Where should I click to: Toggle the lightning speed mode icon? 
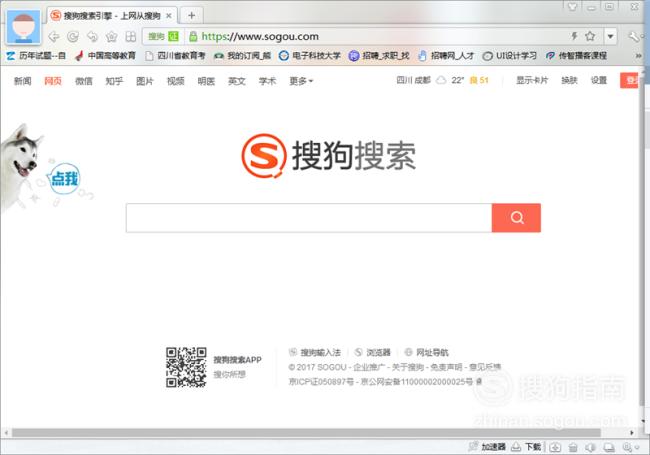click(575, 36)
